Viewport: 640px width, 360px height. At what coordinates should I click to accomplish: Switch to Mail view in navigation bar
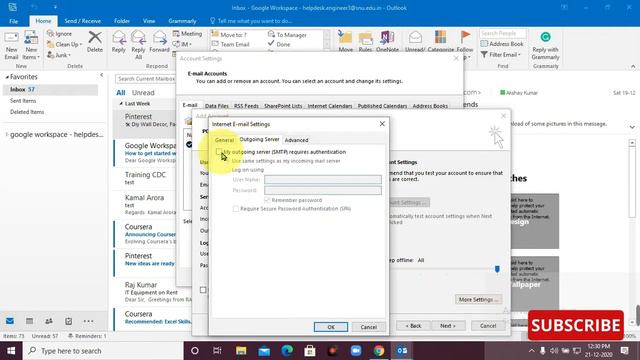pyautogui.click(x=10, y=321)
